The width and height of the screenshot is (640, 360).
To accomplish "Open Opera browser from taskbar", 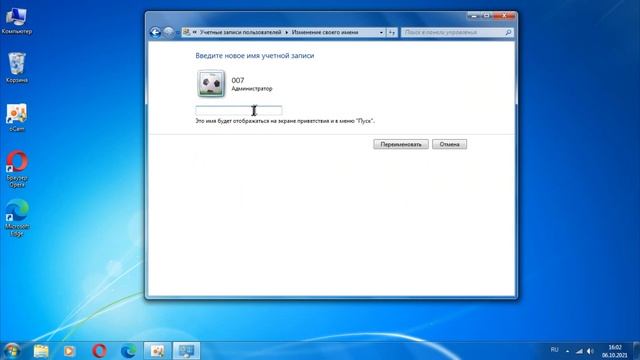I will pos(99,351).
